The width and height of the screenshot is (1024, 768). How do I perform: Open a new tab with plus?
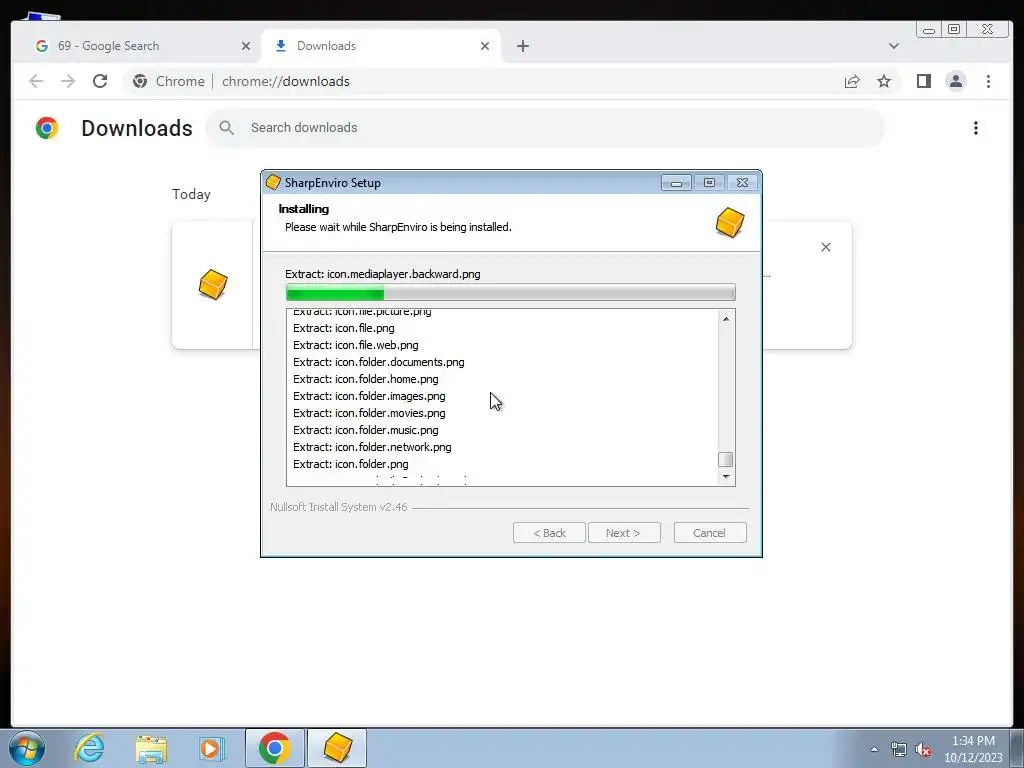522,46
